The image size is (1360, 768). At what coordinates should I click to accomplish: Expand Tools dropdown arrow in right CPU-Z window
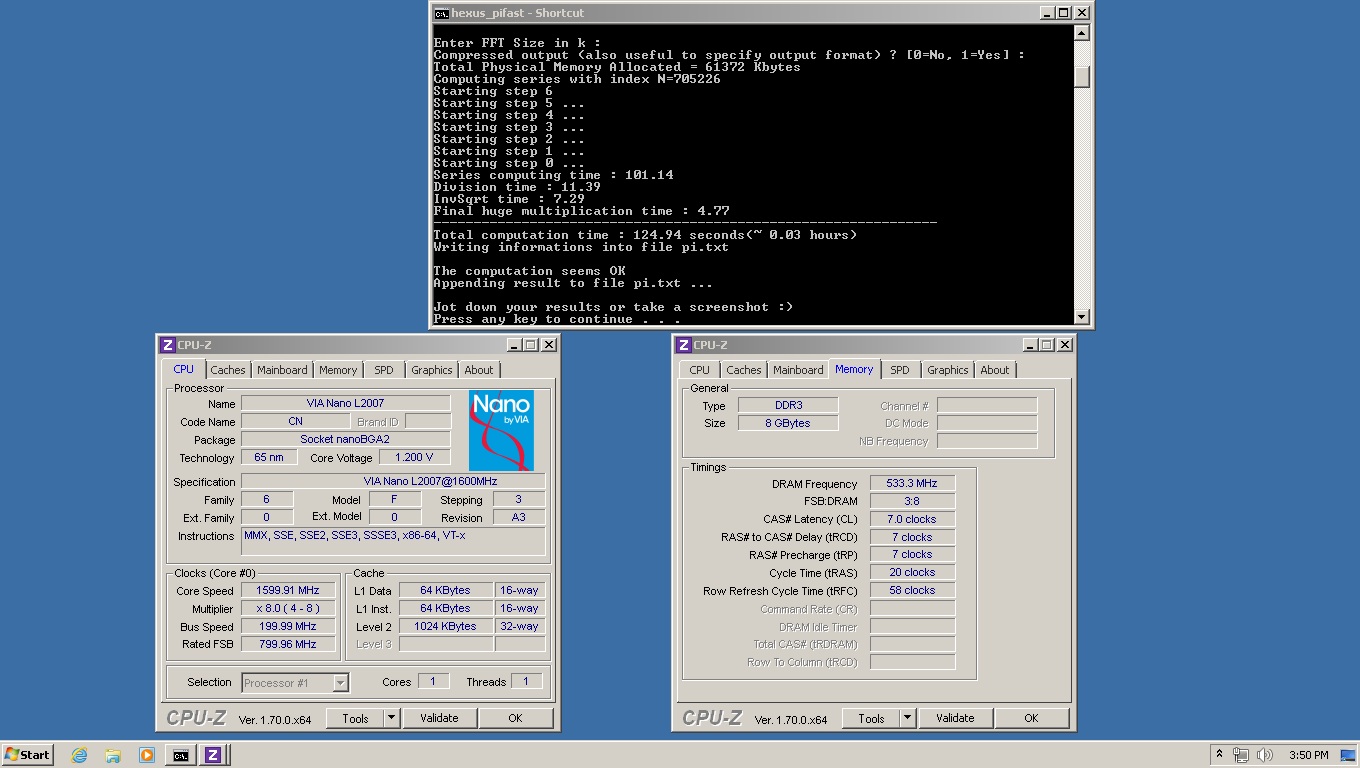908,718
